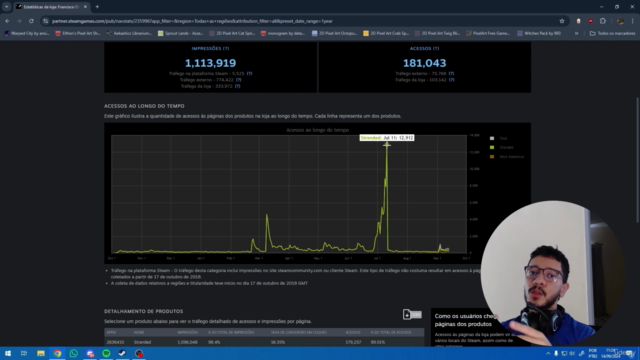Open the Sprout Lands bookmark
The width and height of the screenshot is (640, 360).
tap(180, 33)
